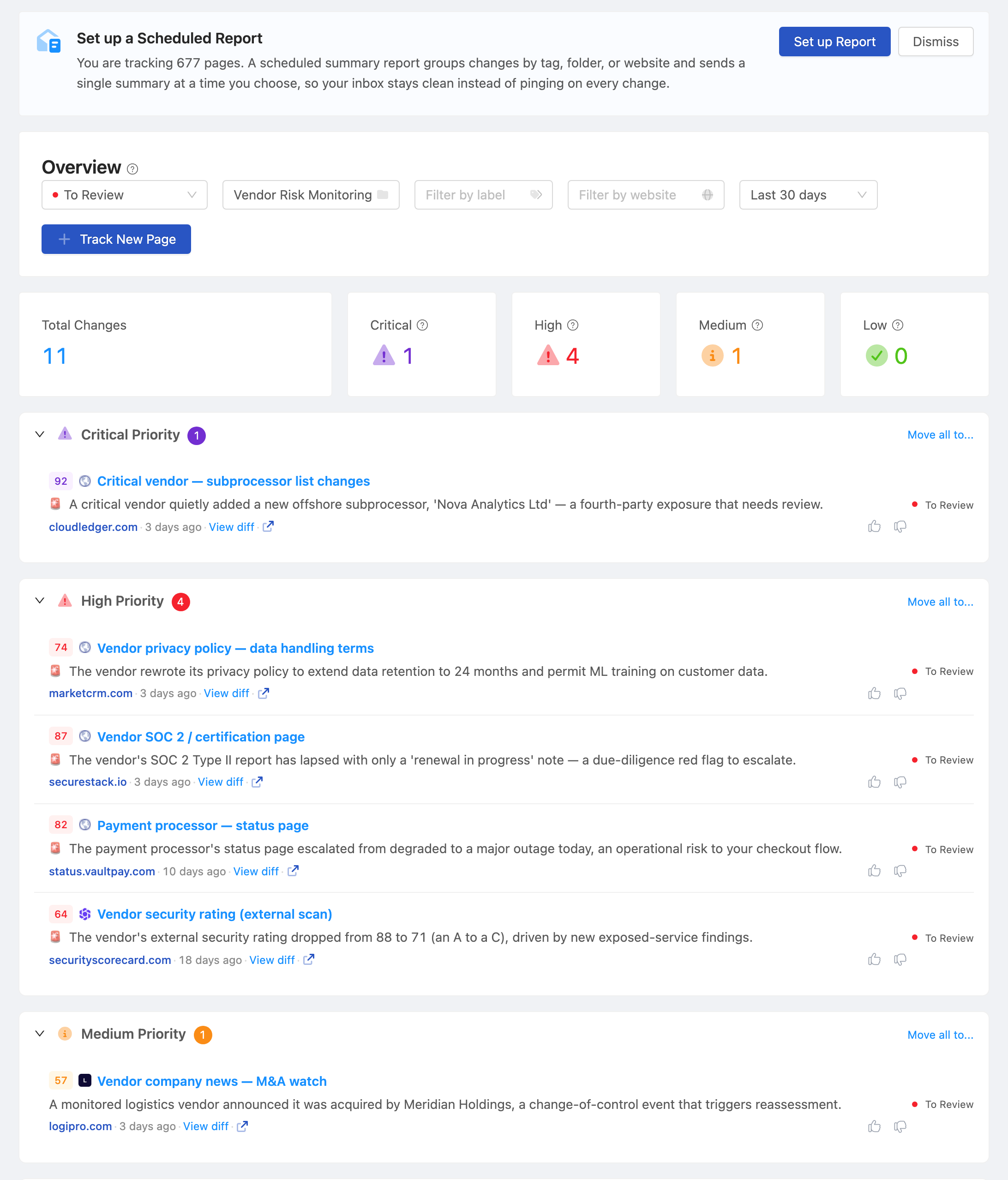
Task: Open the Overview help icon
Action: pyautogui.click(x=132, y=169)
